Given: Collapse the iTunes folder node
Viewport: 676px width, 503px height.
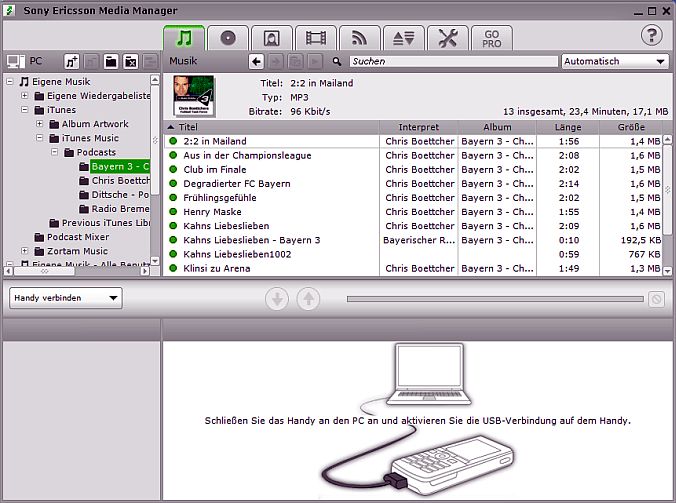Looking at the screenshot, I should tap(25, 110).
